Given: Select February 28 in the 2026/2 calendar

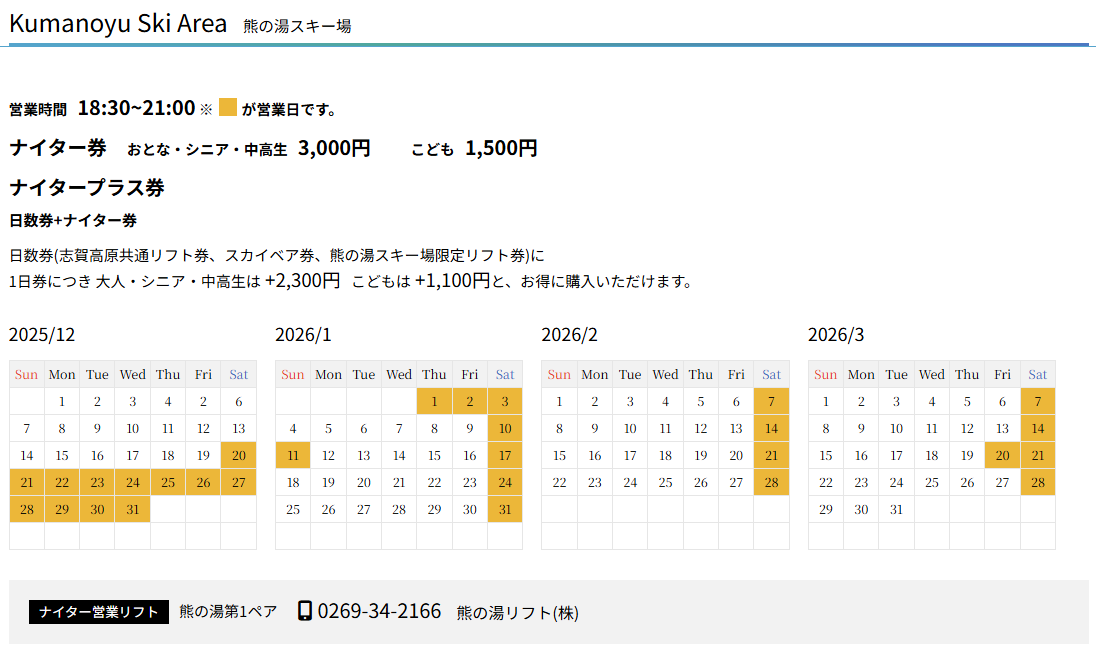Looking at the screenshot, I should click(771, 482).
